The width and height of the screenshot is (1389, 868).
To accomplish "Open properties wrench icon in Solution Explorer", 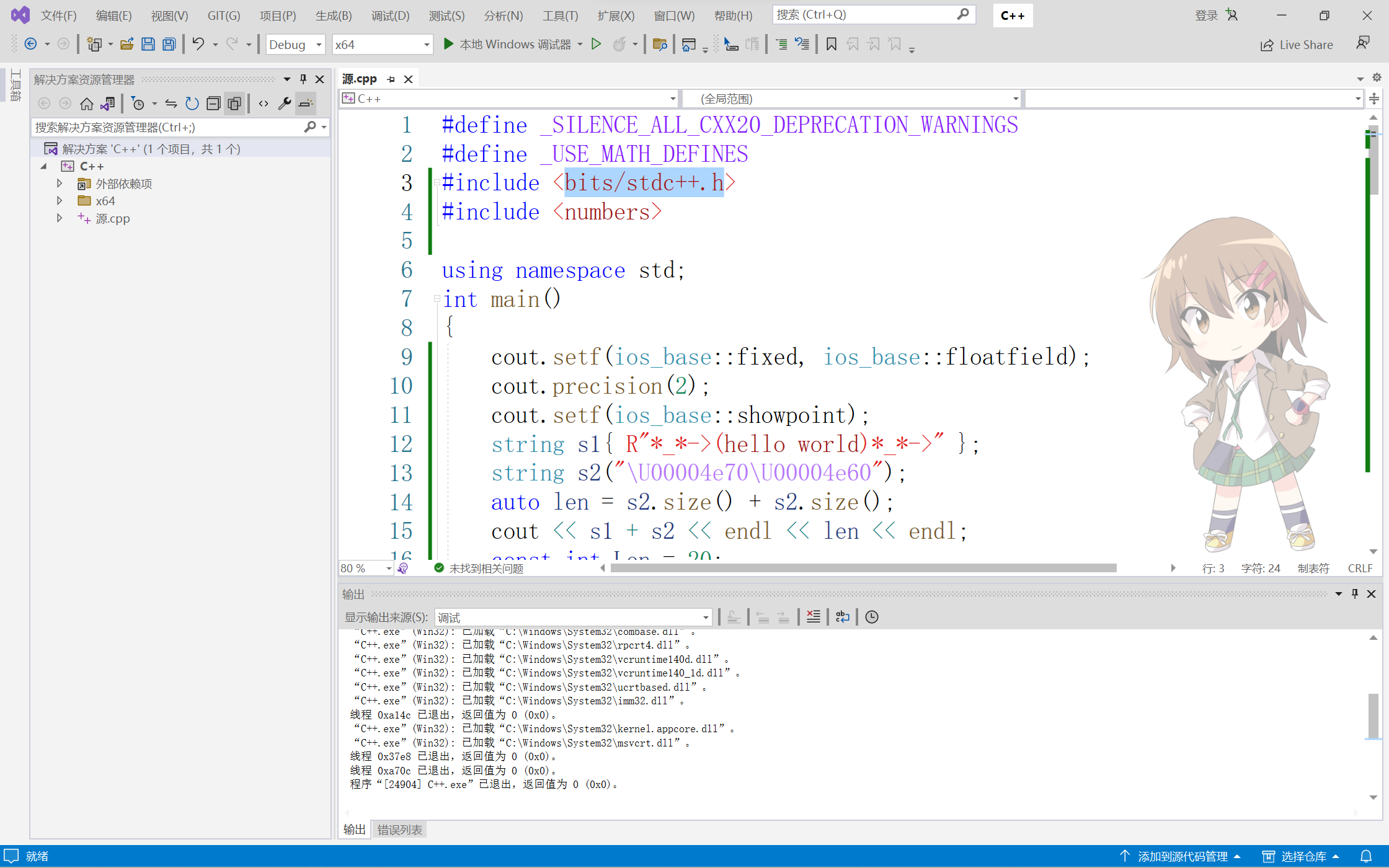I will tap(285, 104).
